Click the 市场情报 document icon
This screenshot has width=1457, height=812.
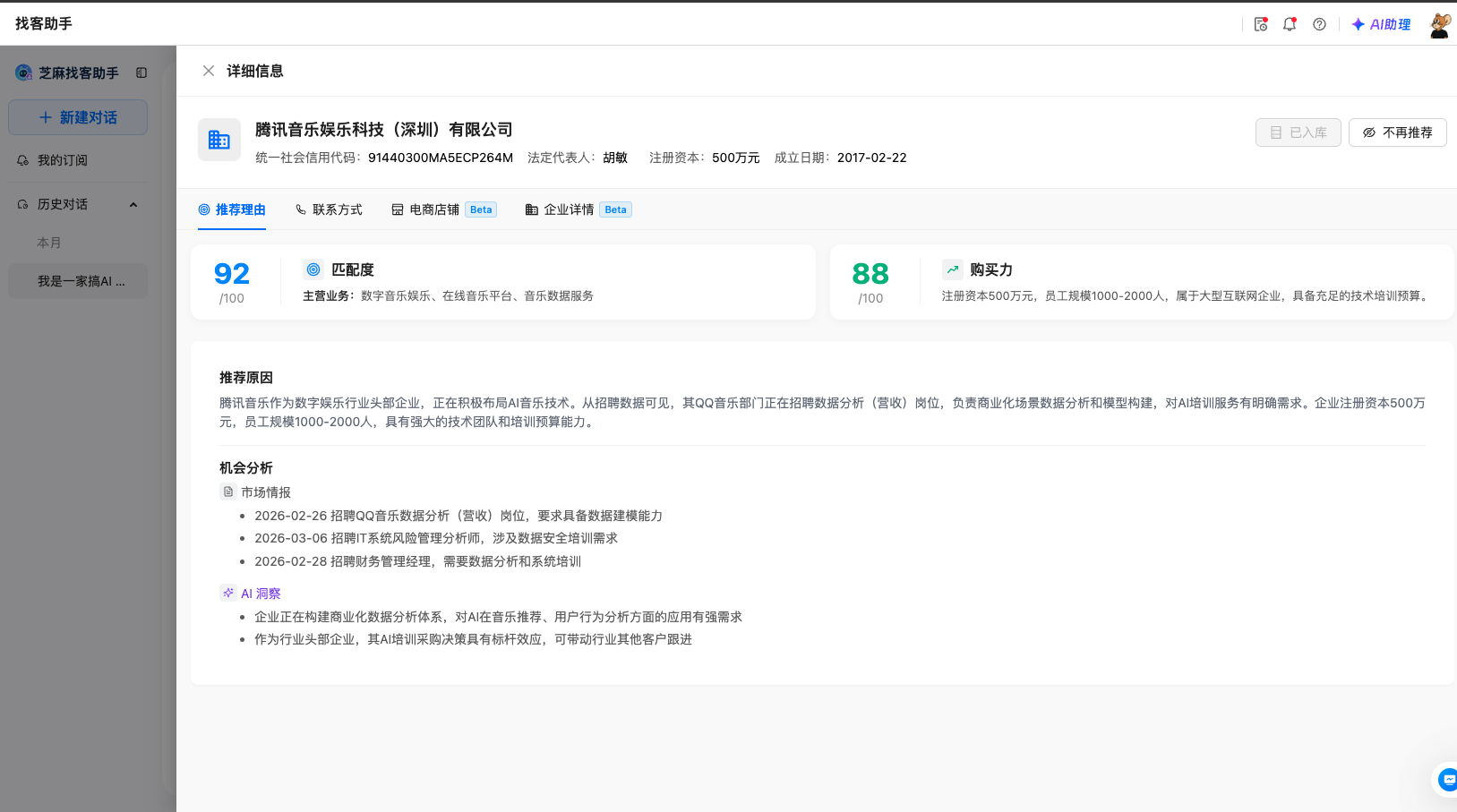click(x=228, y=491)
